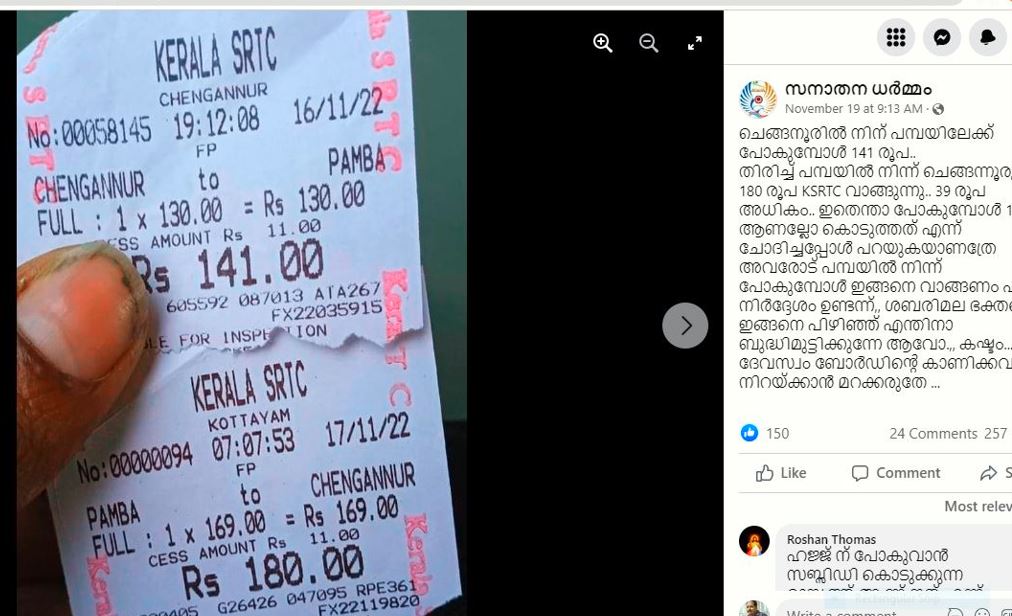Go to the next photo
Image resolution: width=1012 pixels, height=616 pixels.
pyautogui.click(x=685, y=325)
